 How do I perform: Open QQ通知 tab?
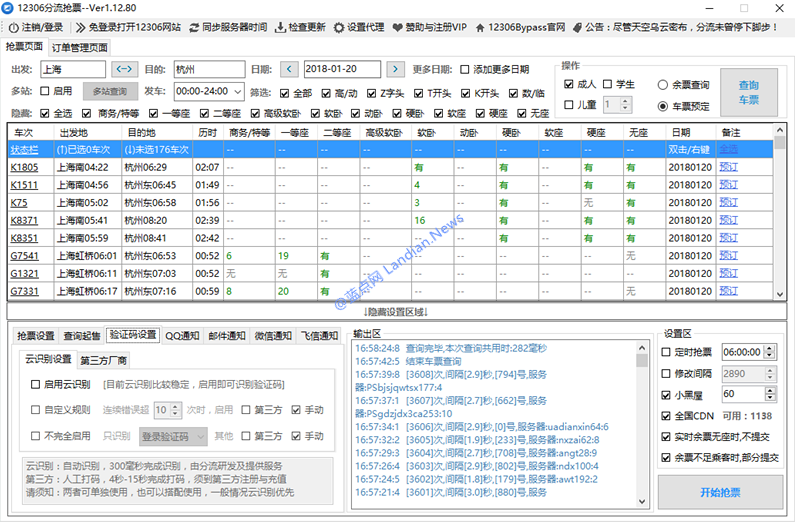click(x=182, y=335)
